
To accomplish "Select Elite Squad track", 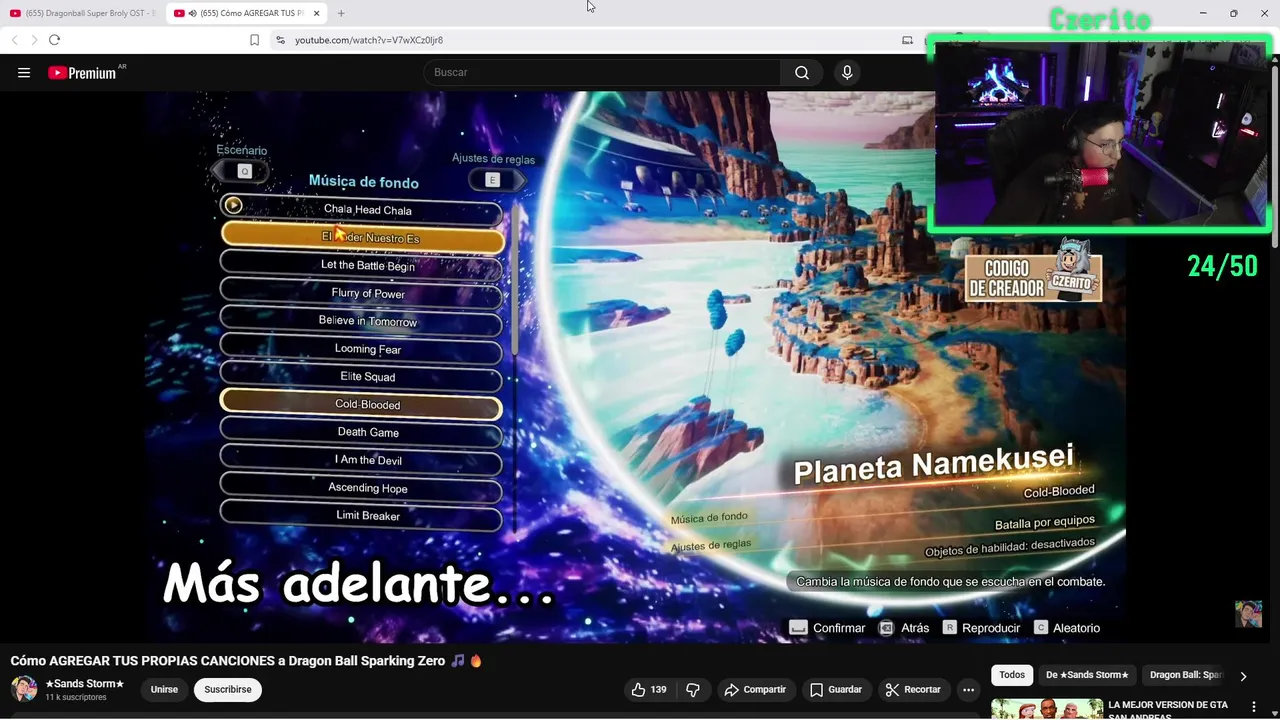I will 361,377.
